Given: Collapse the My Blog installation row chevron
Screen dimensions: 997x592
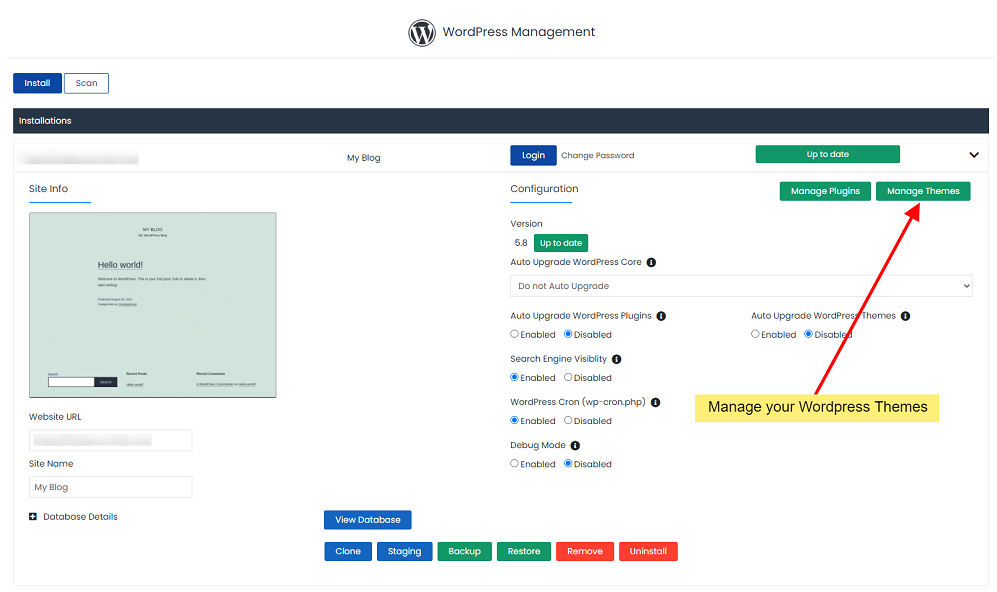Looking at the screenshot, I should click(972, 154).
